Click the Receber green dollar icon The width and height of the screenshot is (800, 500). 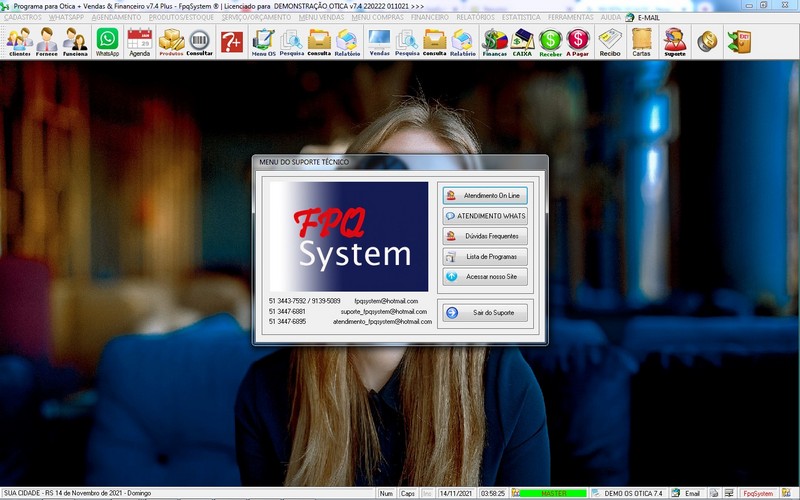pyautogui.click(x=550, y=42)
